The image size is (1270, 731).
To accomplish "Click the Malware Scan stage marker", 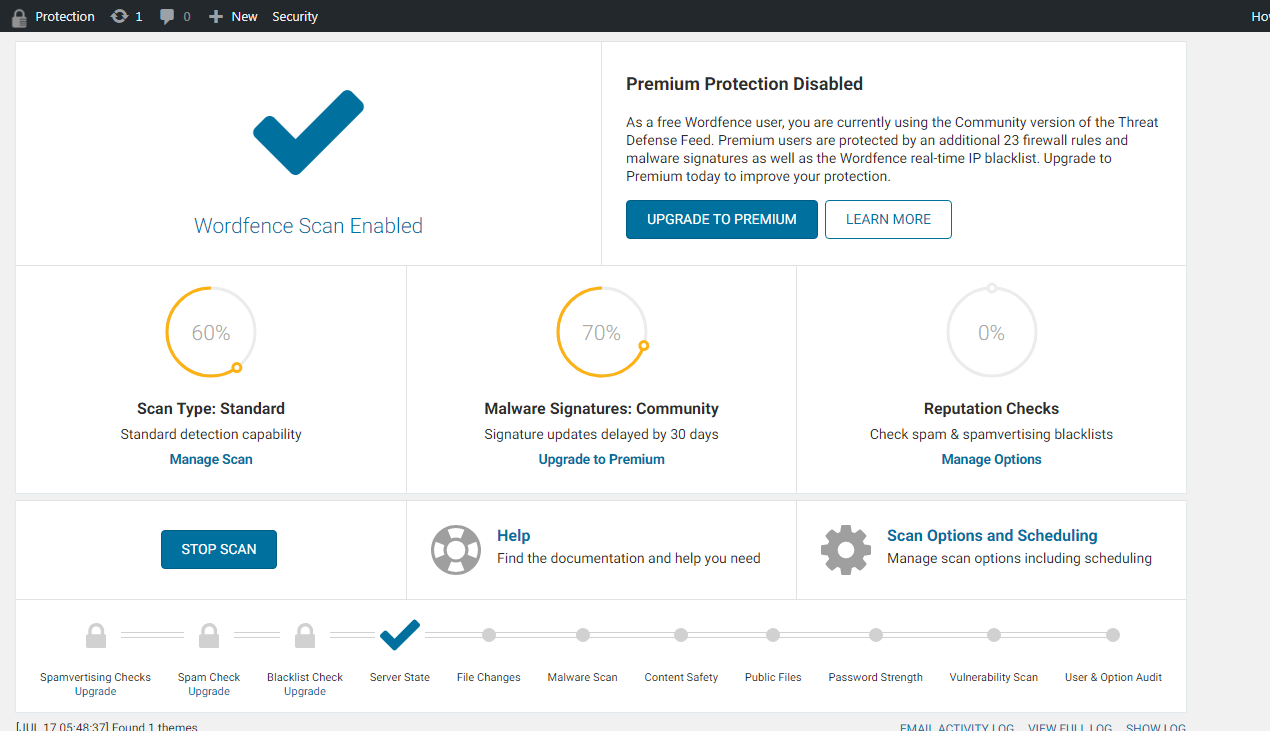I will coord(583,635).
